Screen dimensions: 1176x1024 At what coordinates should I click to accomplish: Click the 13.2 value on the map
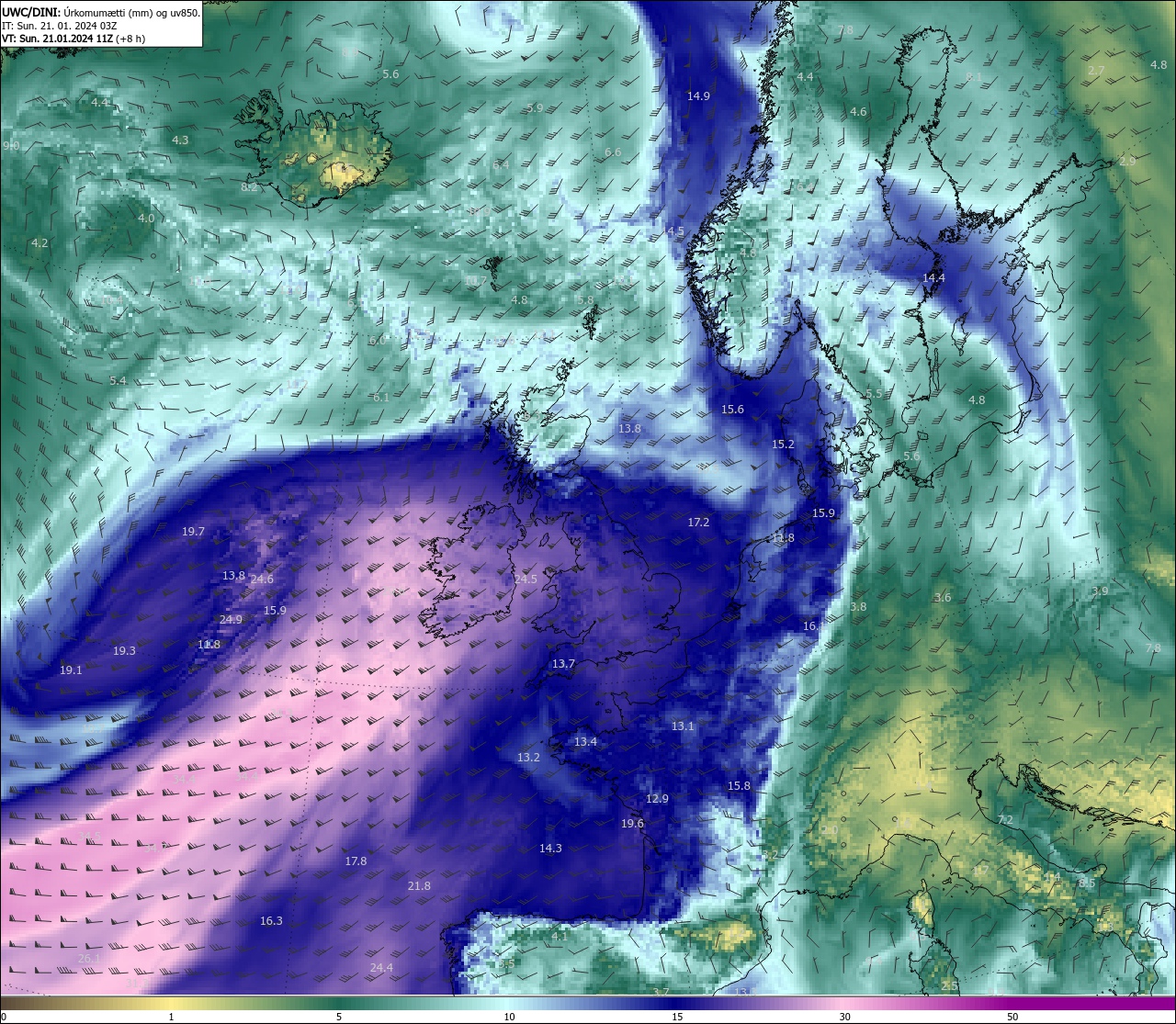coord(528,758)
